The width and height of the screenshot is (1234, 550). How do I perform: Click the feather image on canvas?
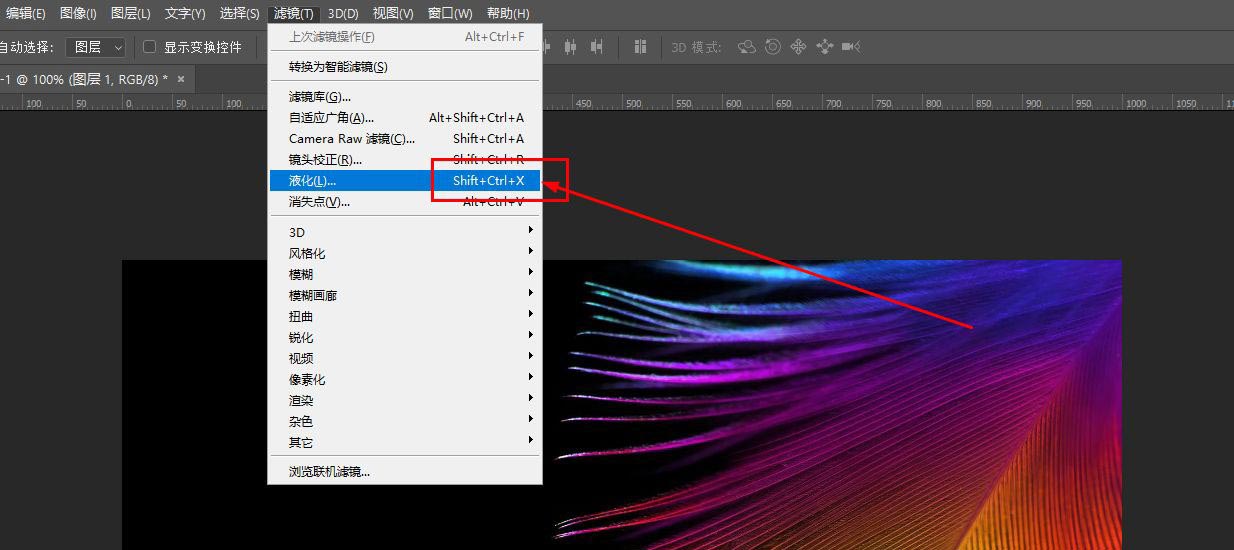(840, 405)
